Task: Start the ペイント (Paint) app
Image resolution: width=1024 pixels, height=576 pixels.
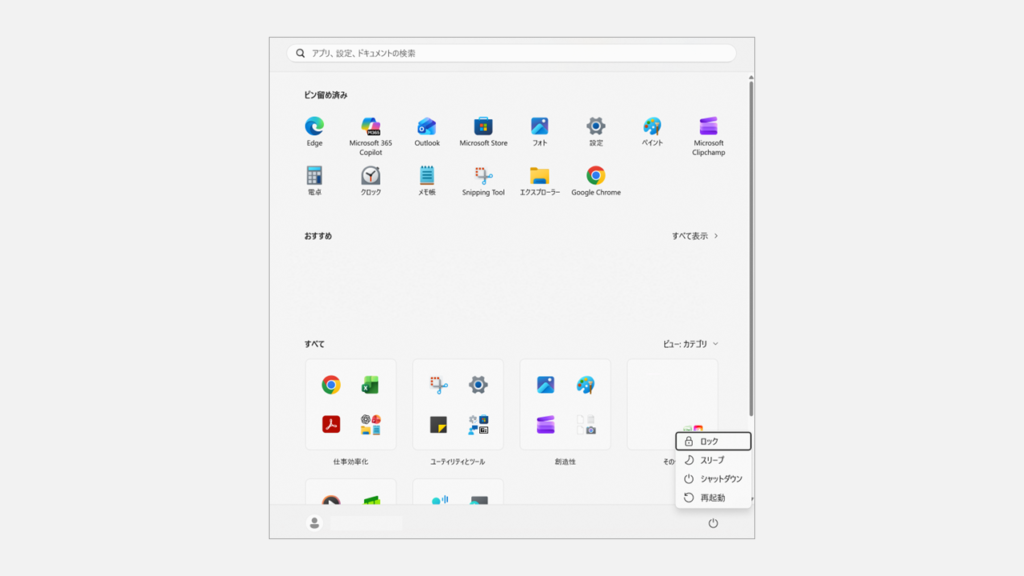Action: 652,128
